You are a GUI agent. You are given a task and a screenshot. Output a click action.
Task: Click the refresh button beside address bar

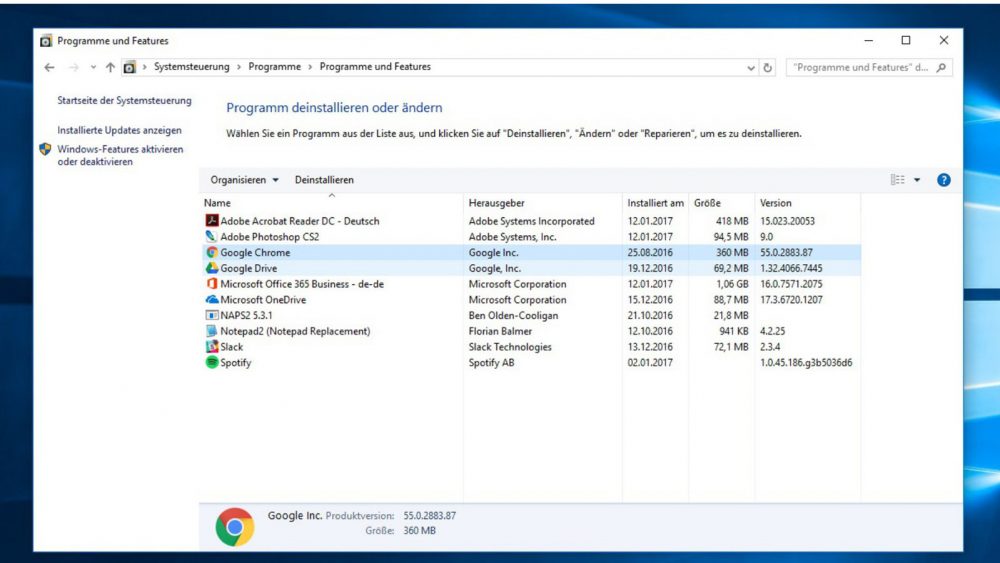[768, 68]
